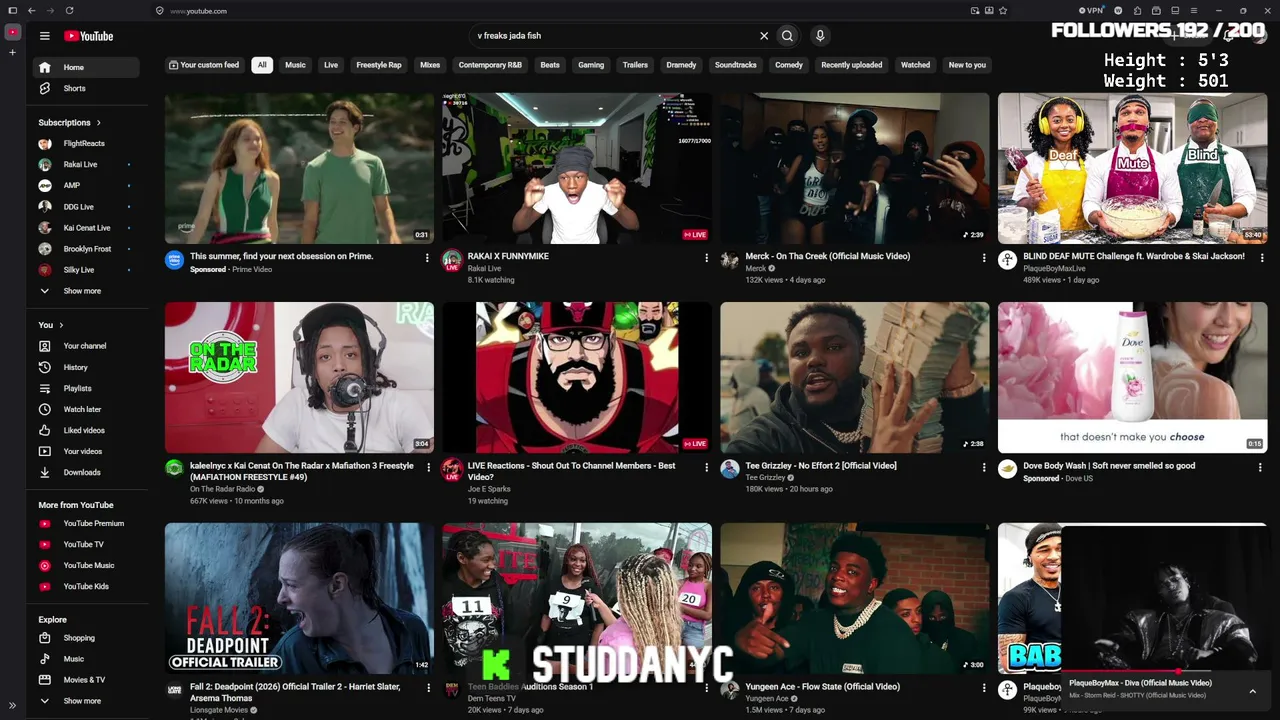Start voice search with the microphone
1280x720 pixels.
[820, 36]
